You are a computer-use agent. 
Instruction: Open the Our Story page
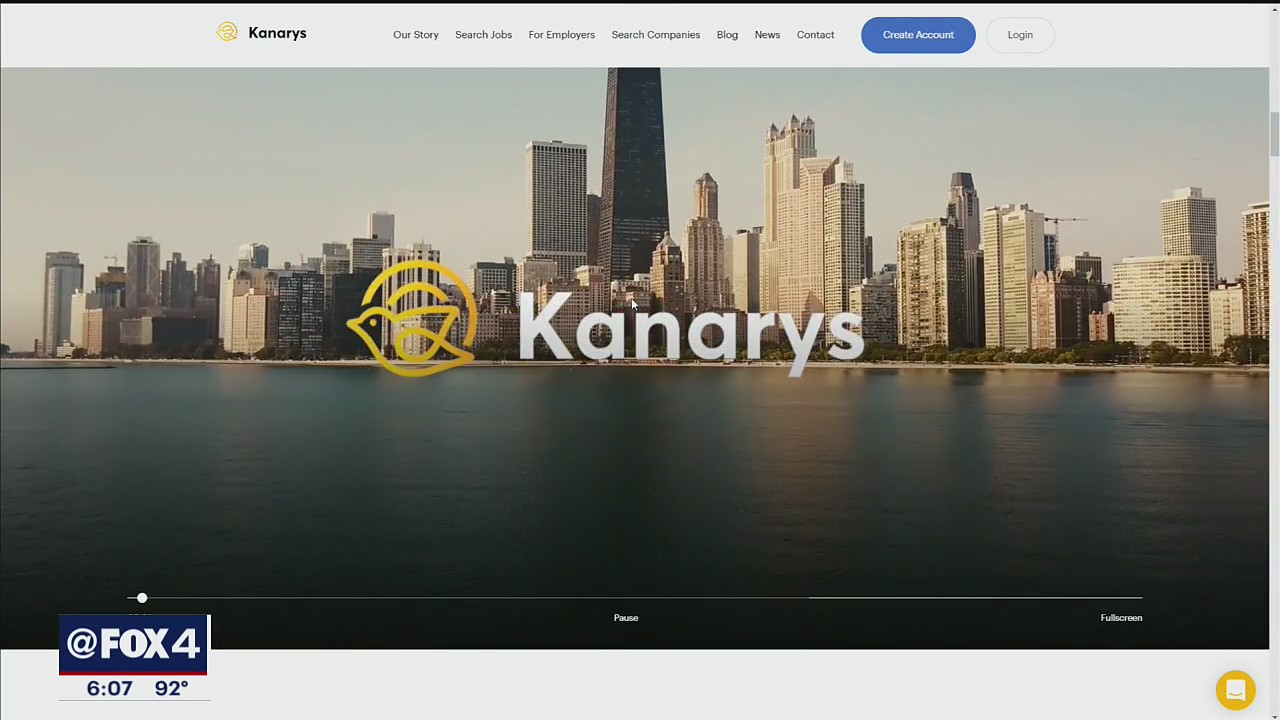coord(416,35)
